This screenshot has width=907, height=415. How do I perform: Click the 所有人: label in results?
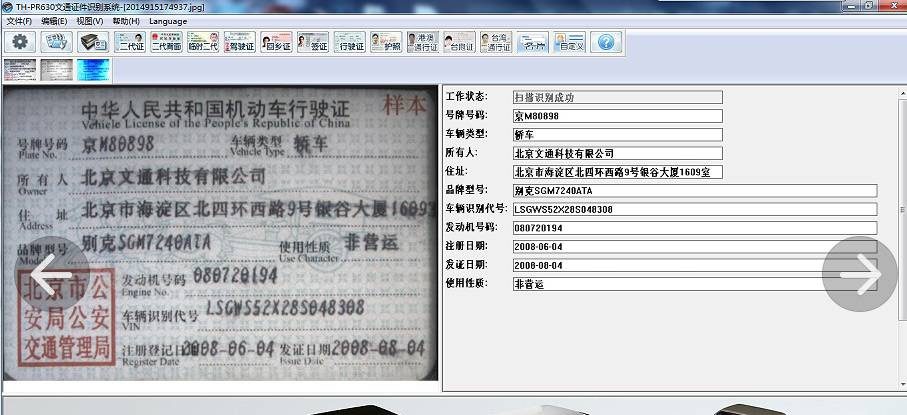[x=462, y=152]
